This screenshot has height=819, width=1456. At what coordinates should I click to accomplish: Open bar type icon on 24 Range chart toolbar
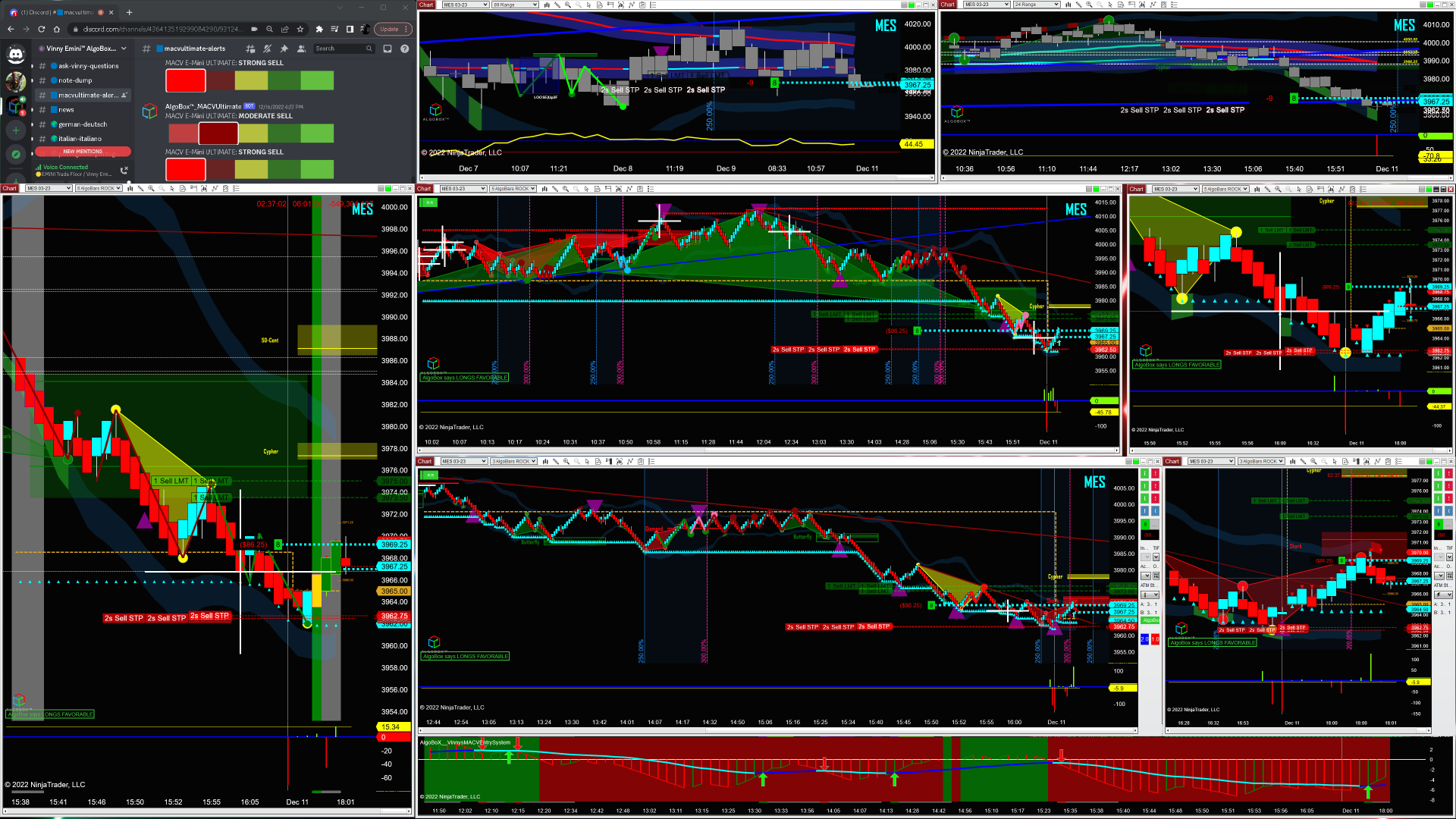[x=1068, y=5]
